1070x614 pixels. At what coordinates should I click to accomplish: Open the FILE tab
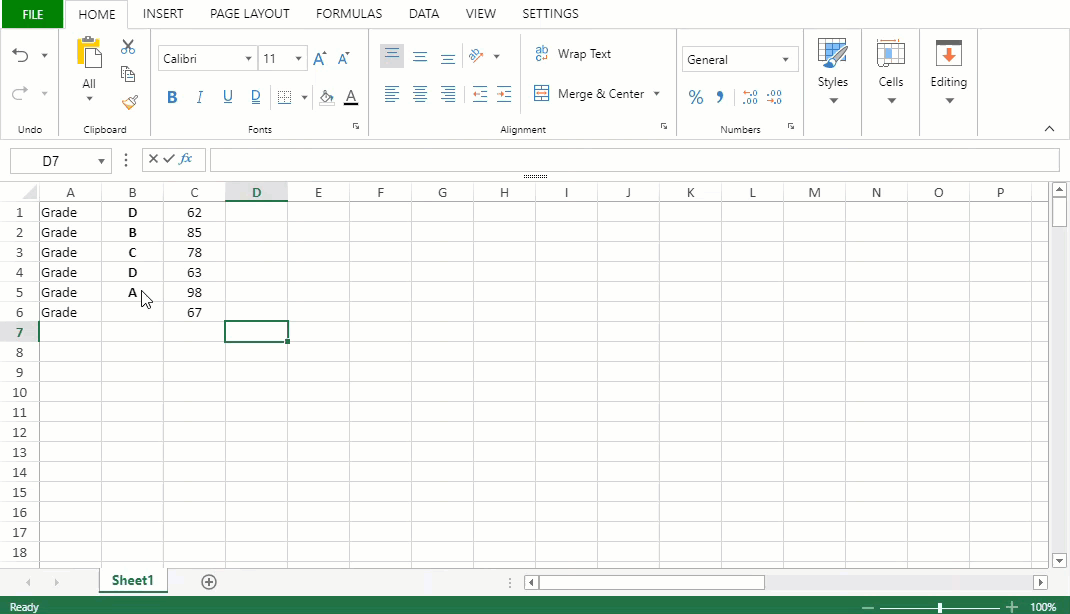pos(33,14)
